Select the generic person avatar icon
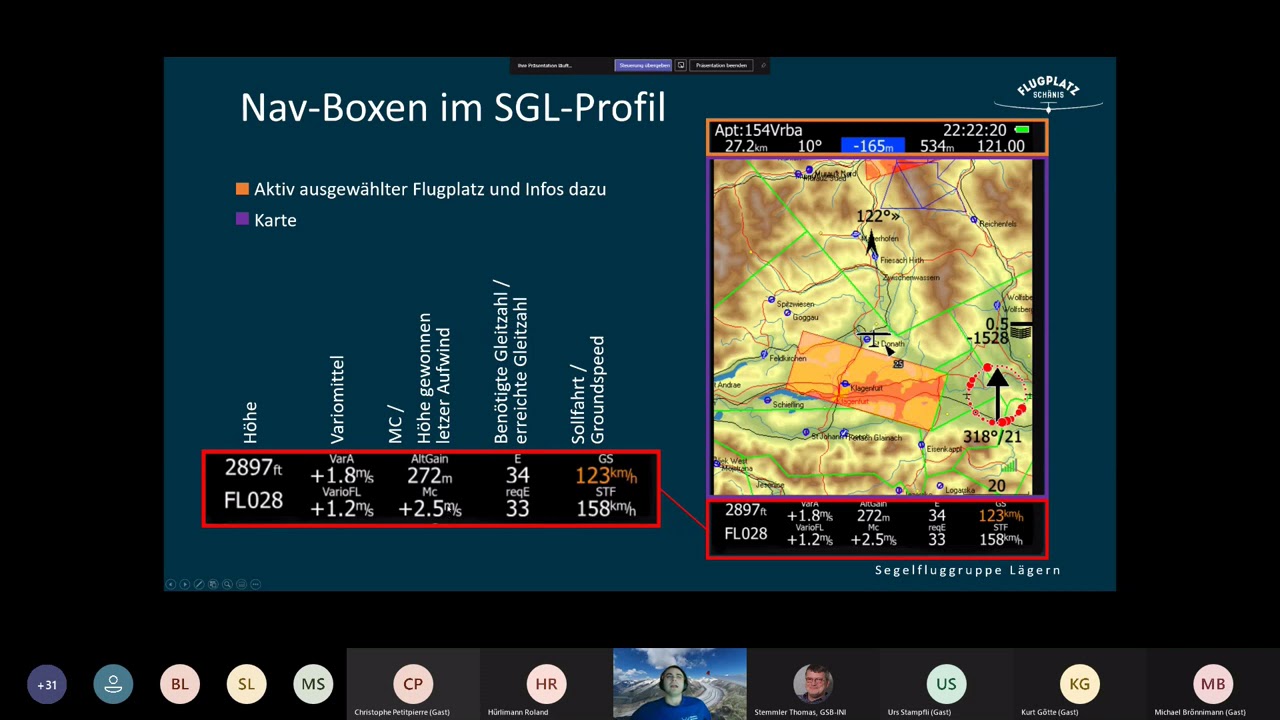Viewport: 1280px width, 720px height. coord(113,685)
